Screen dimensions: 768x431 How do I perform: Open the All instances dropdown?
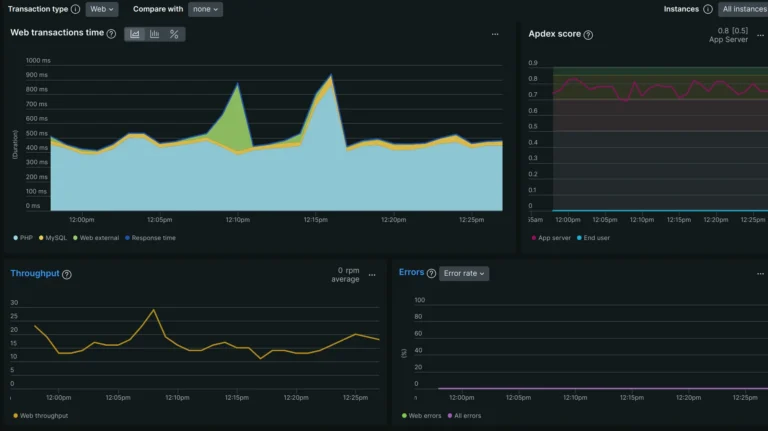click(x=743, y=9)
